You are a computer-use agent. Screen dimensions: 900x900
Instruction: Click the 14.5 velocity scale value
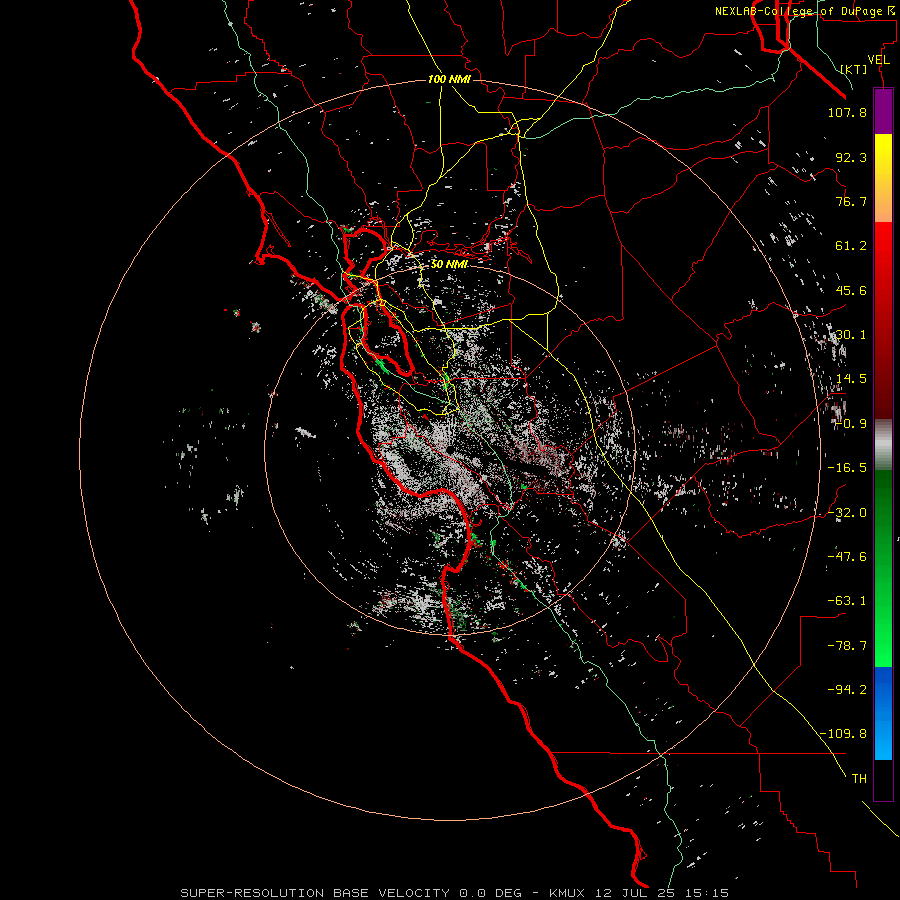coord(851,379)
